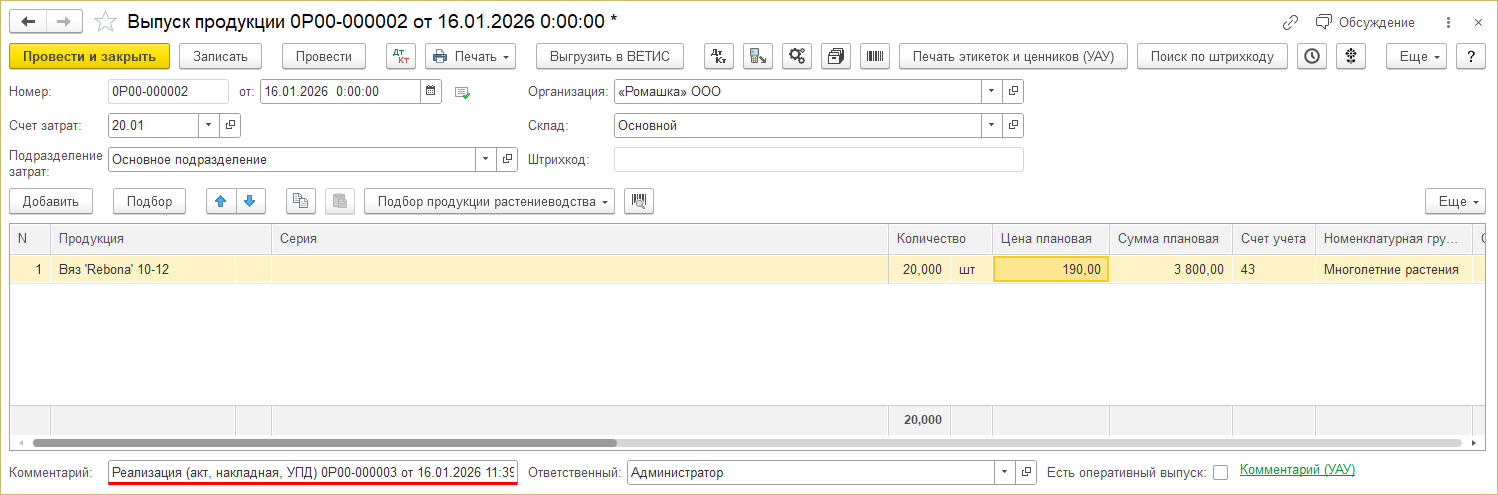Go forward with the right arrow
Screen dimensions: 1498x495
tap(63, 21)
